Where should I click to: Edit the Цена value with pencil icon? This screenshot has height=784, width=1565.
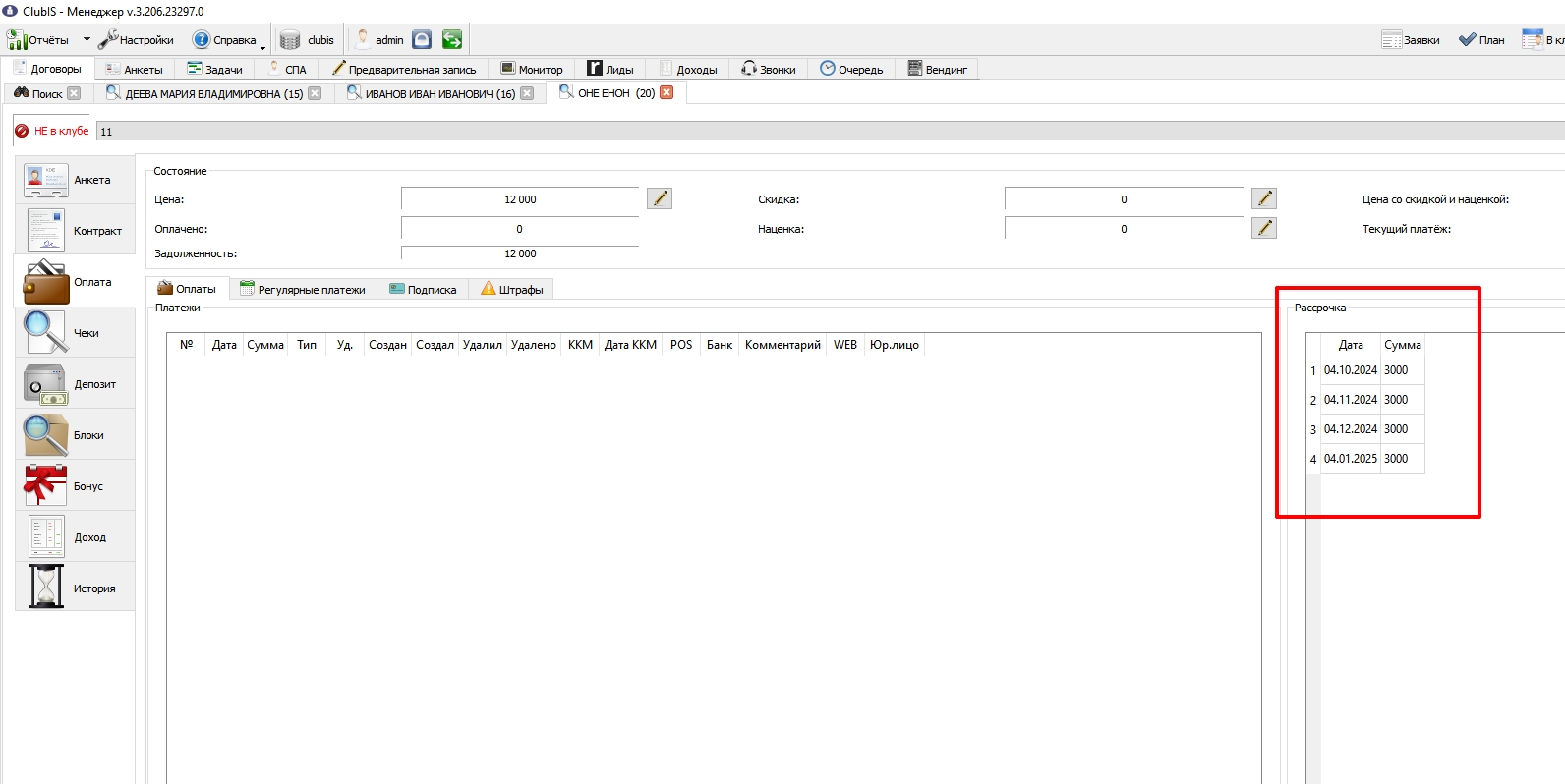coord(660,198)
